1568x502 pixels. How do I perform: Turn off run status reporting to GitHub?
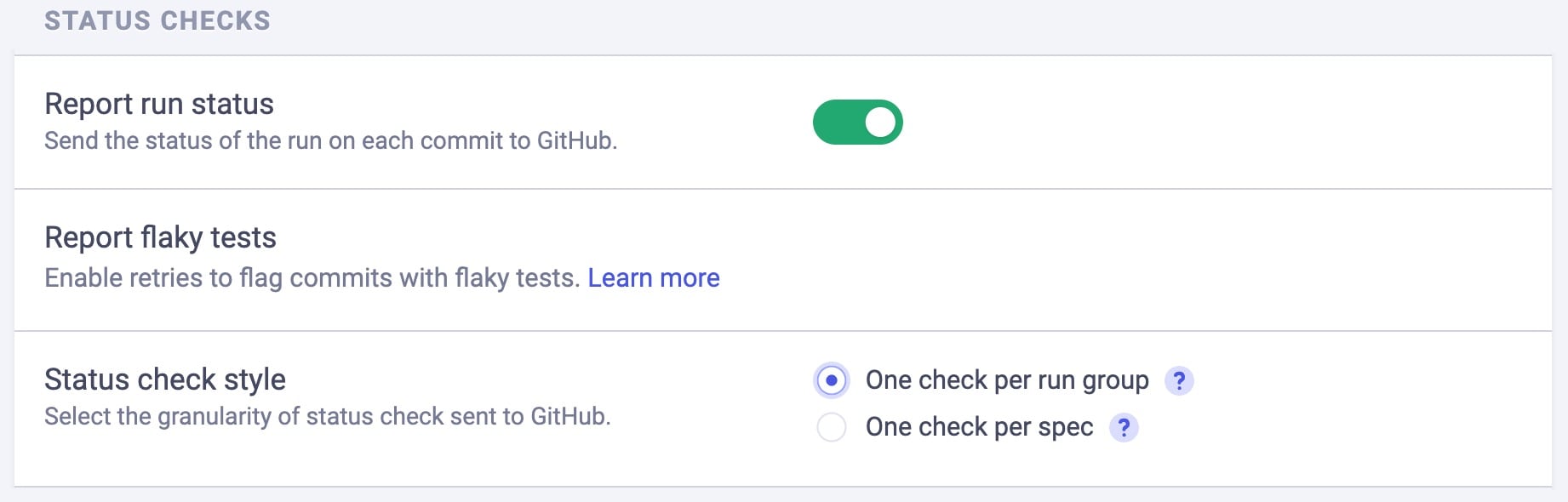[x=857, y=122]
